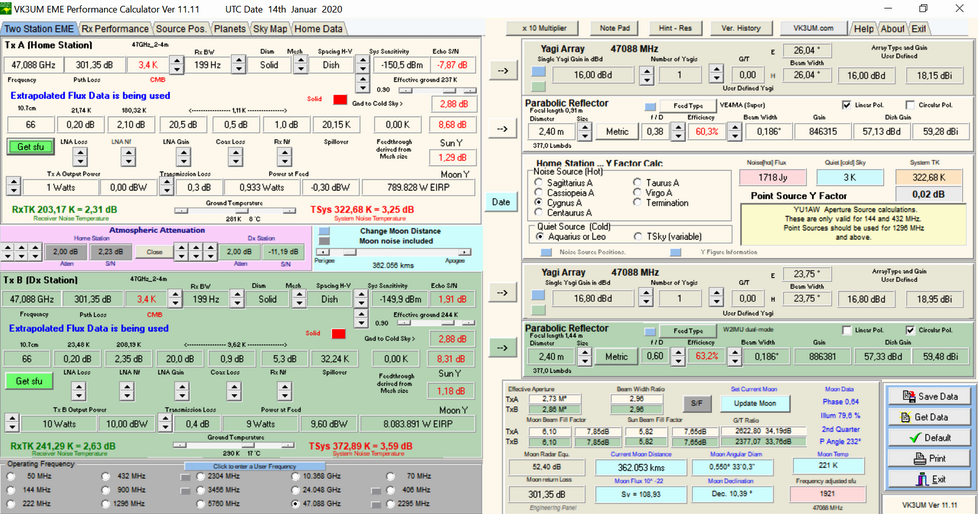978x514 pixels.
Task: Click arrow button beside Dx Parabolic Reflector
Action: (x=503, y=347)
